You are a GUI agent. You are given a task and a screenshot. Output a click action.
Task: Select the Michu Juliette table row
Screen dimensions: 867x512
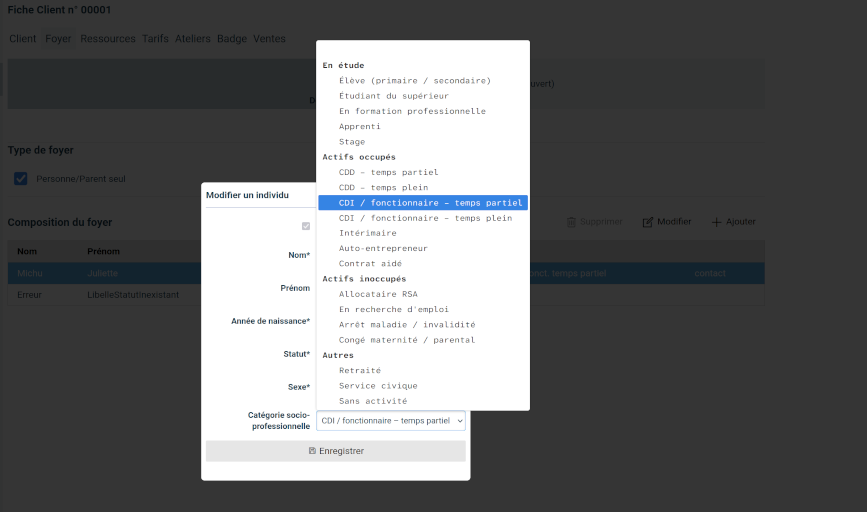coord(100,272)
